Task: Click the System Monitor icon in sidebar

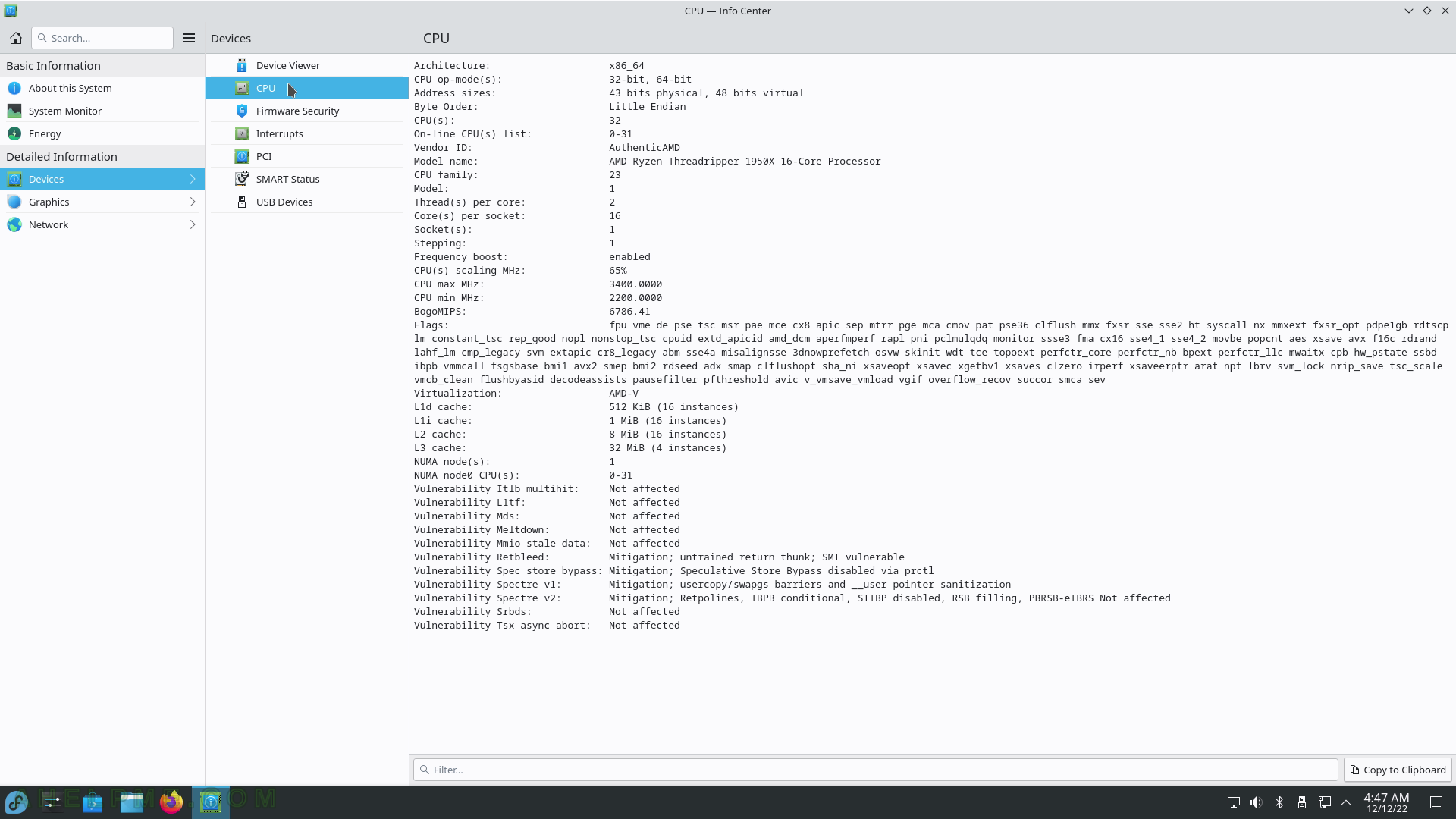Action: coord(14,111)
